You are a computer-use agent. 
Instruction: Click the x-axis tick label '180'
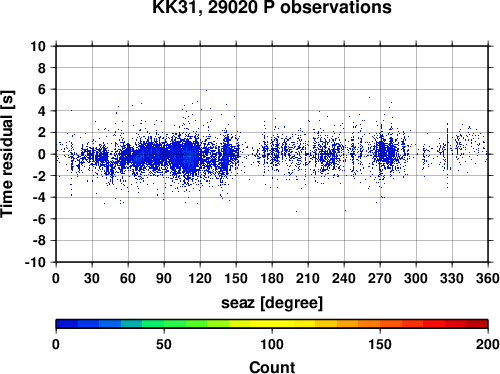click(272, 278)
